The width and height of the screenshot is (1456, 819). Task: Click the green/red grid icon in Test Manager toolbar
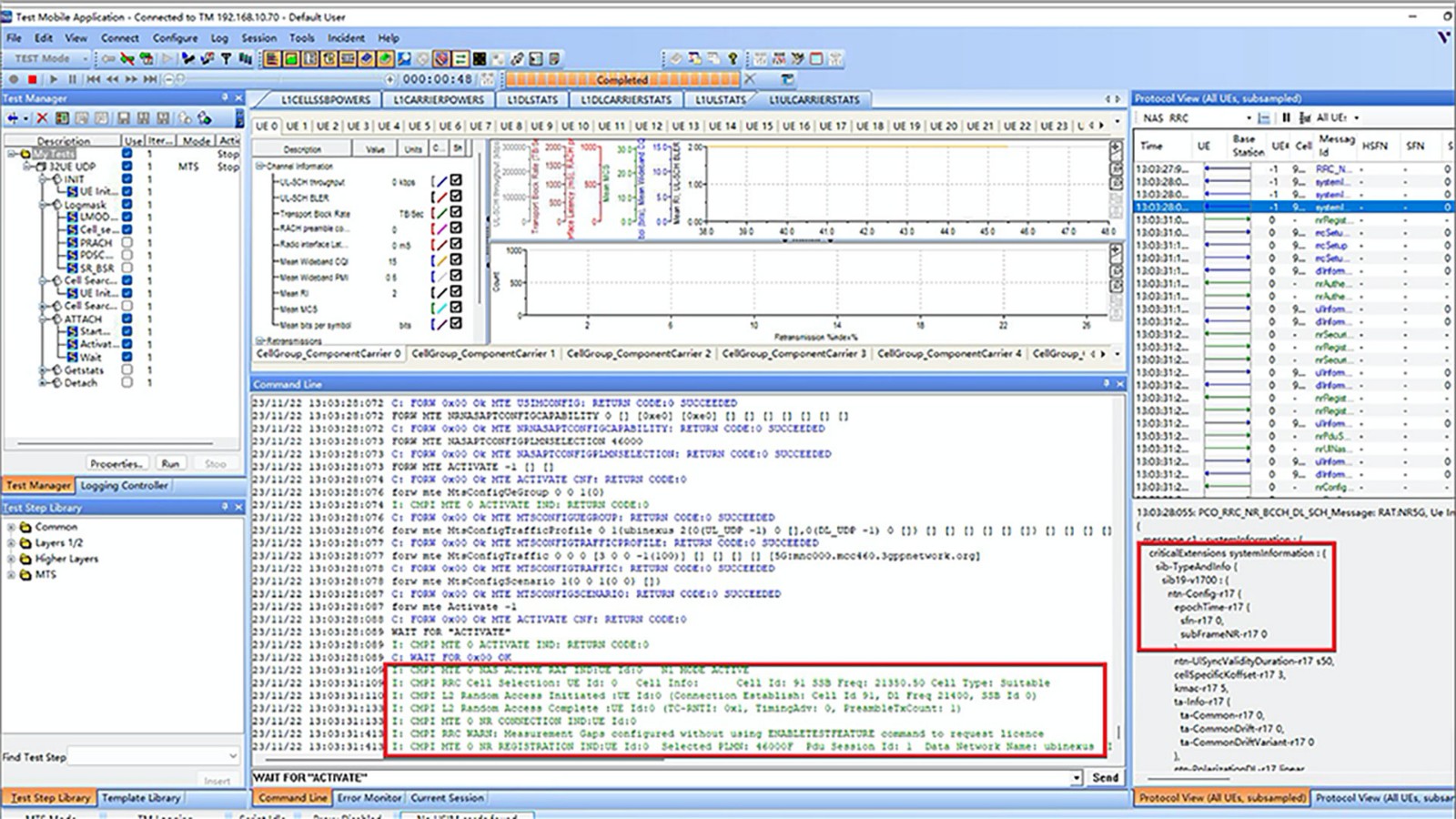[x=62, y=118]
